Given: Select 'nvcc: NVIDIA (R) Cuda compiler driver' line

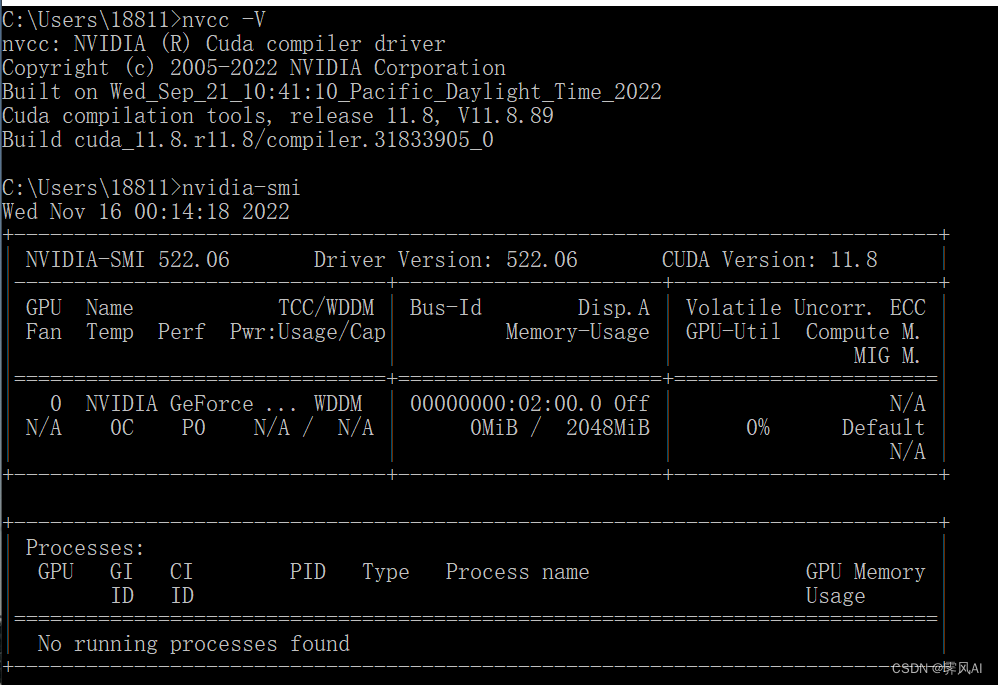Looking at the screenshot, I should point(223,44).
